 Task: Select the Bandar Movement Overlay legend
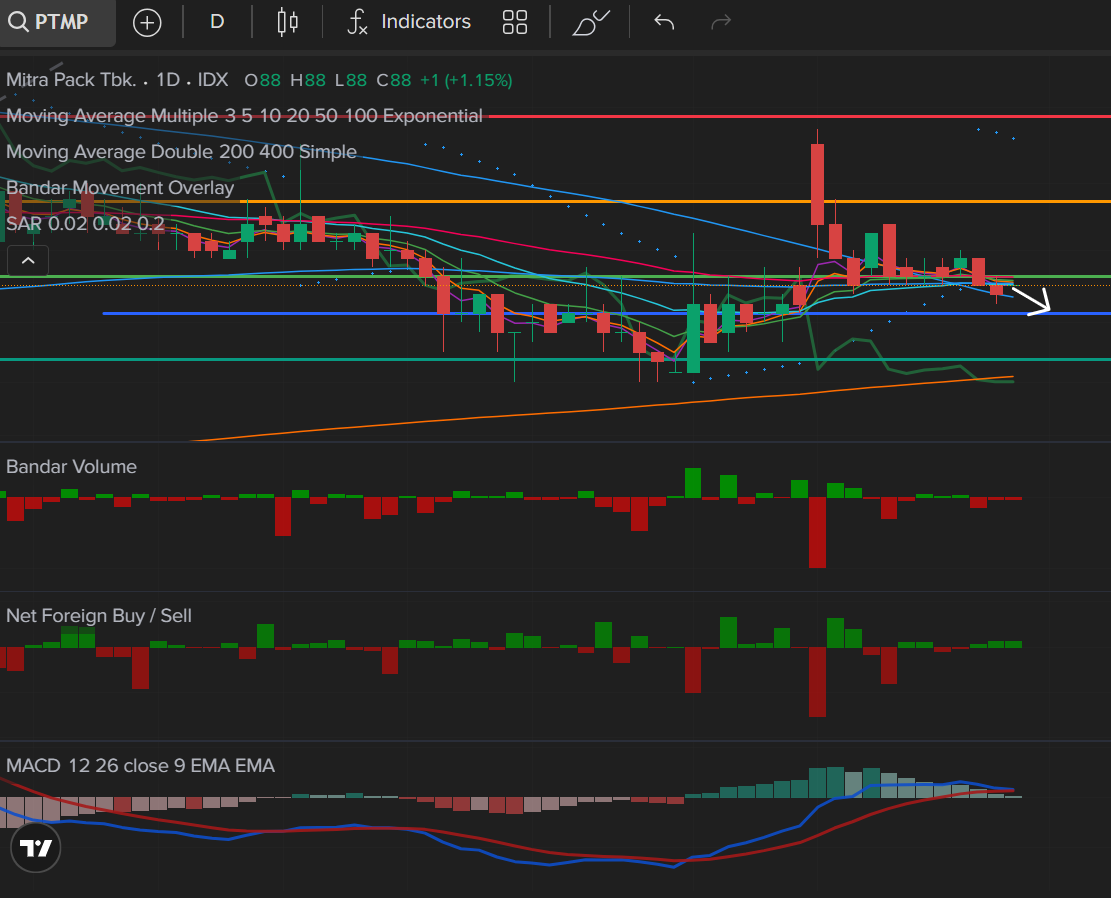point(120,188)
